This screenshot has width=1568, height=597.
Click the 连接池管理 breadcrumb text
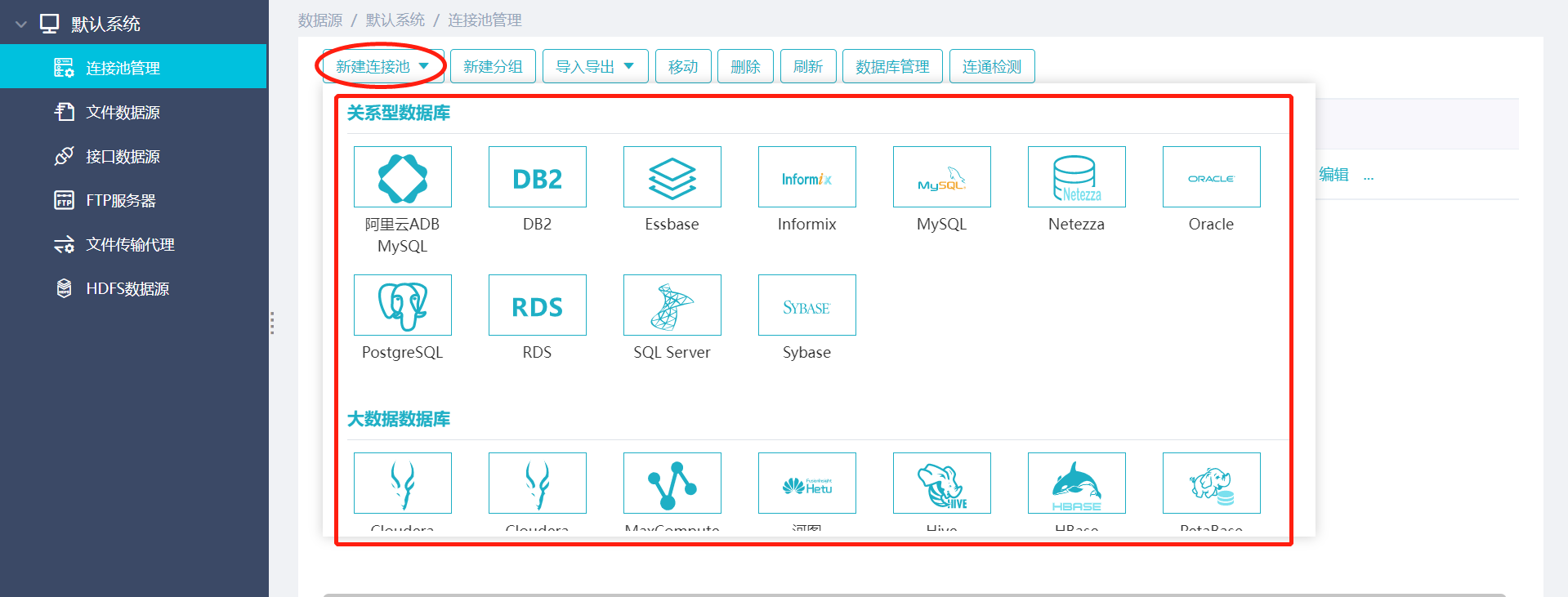coord(485,20)
